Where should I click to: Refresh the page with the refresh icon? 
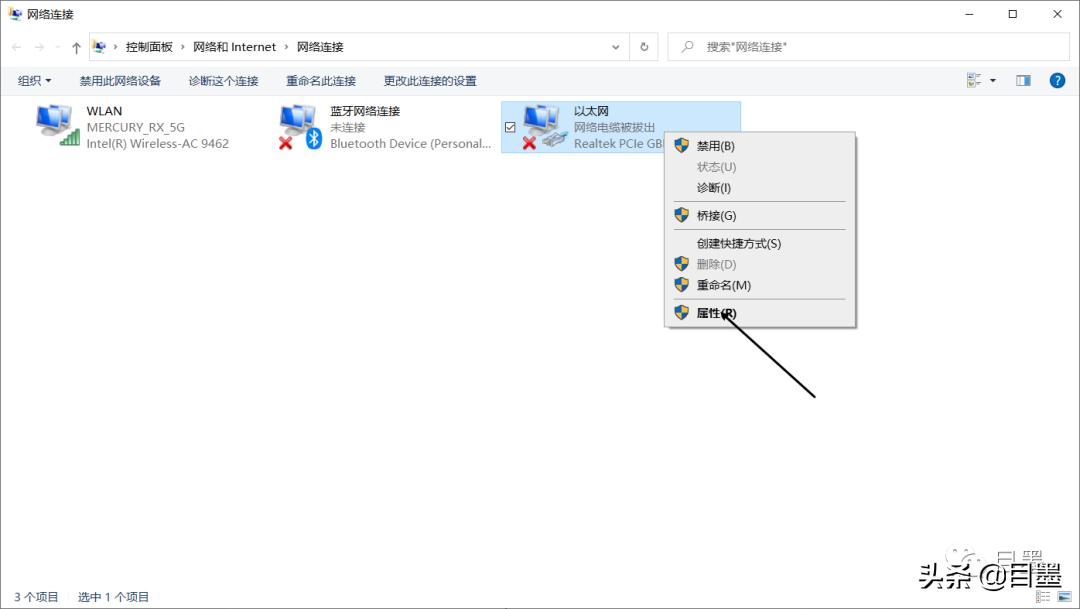[x=643, y=46]
